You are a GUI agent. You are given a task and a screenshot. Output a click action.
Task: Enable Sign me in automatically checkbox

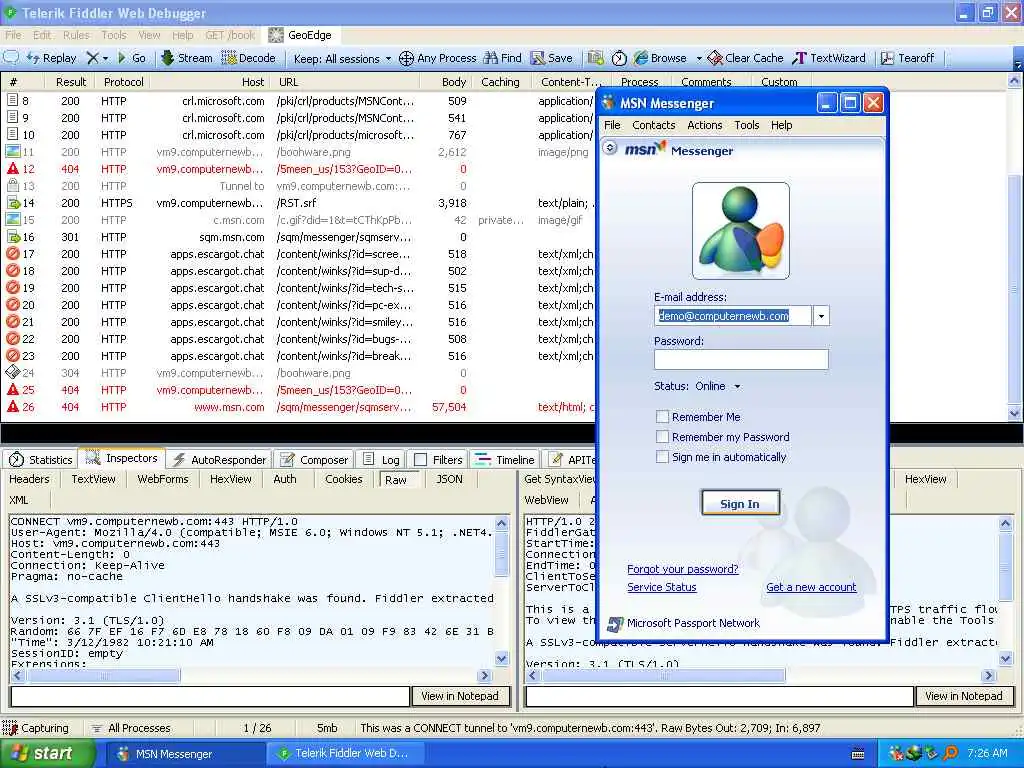tap(662, 457)
